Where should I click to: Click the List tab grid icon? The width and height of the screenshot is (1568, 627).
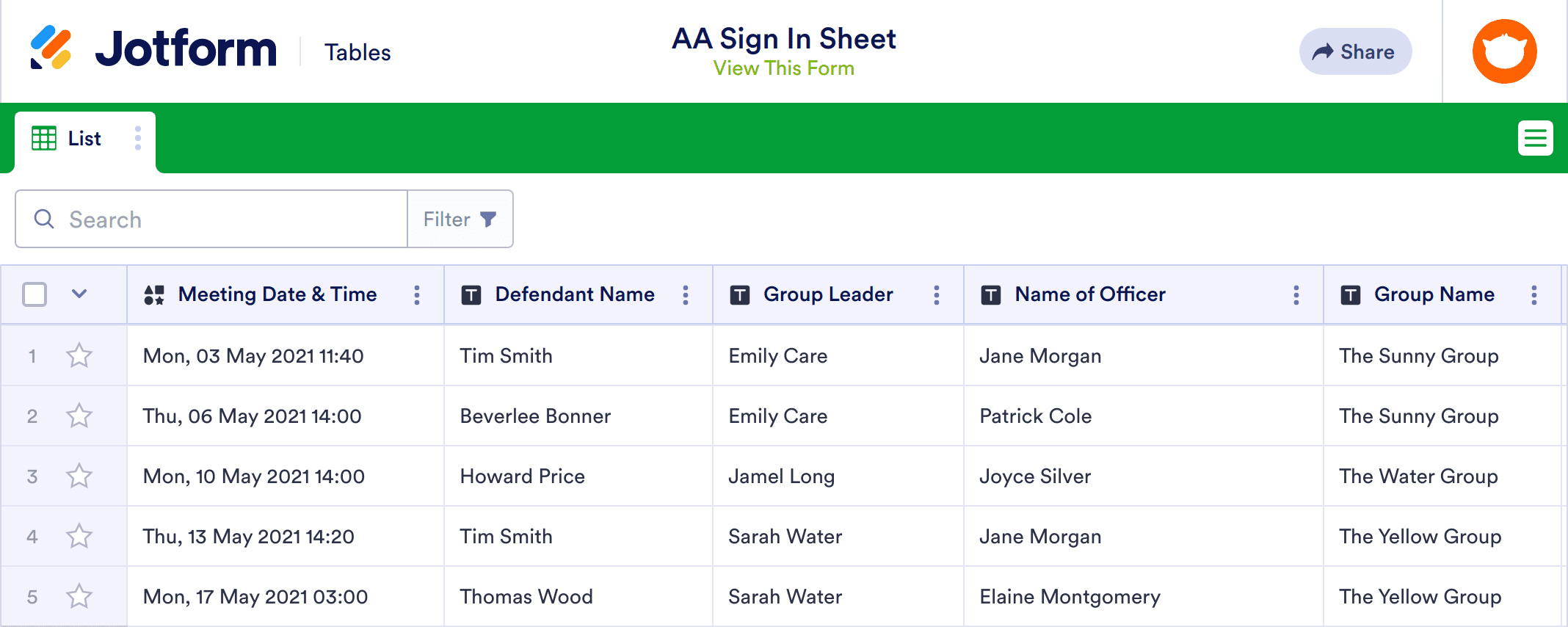click(x=44, y=138)
